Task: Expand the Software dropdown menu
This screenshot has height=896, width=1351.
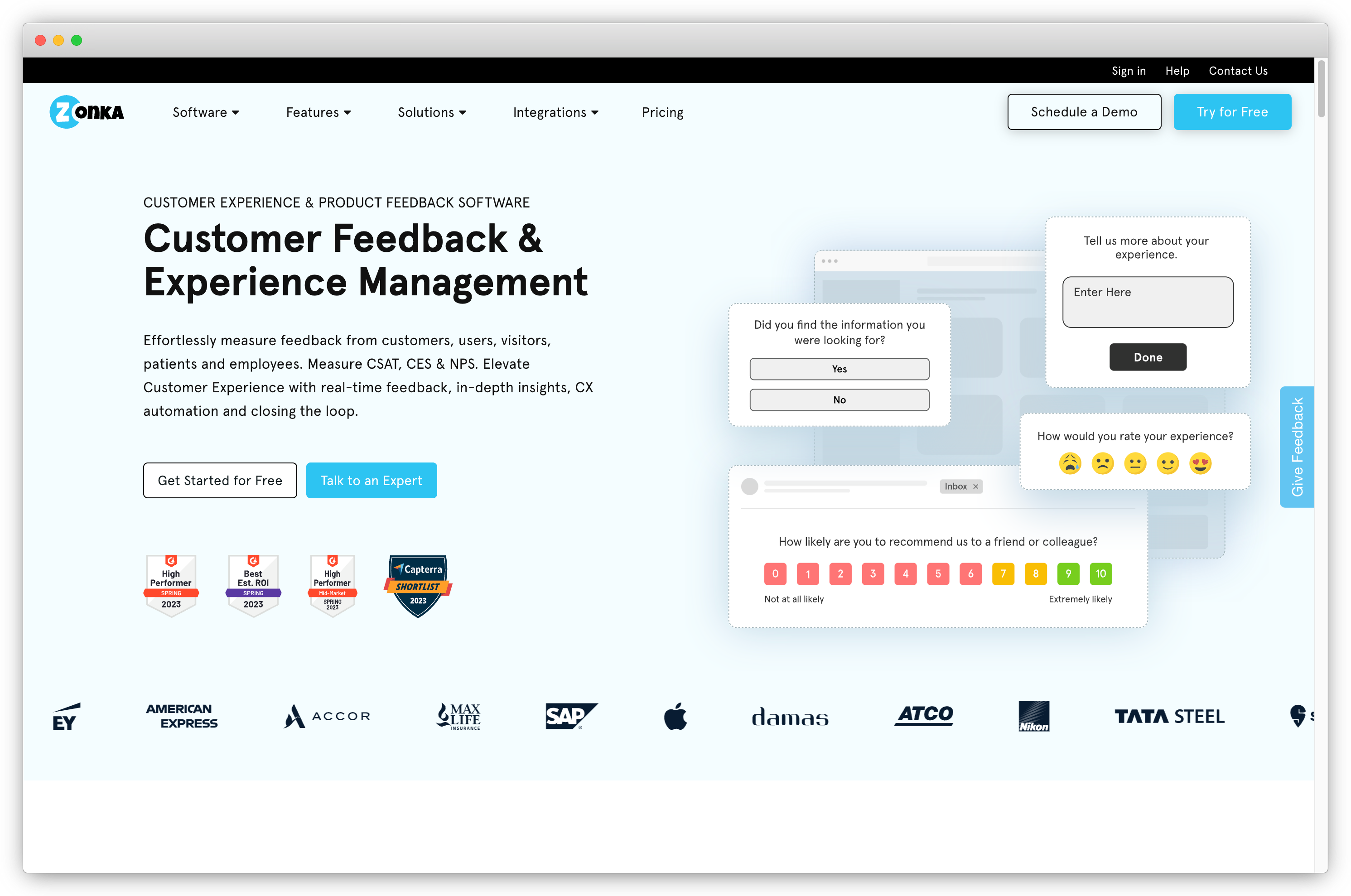Action: (x=205, y=112)
